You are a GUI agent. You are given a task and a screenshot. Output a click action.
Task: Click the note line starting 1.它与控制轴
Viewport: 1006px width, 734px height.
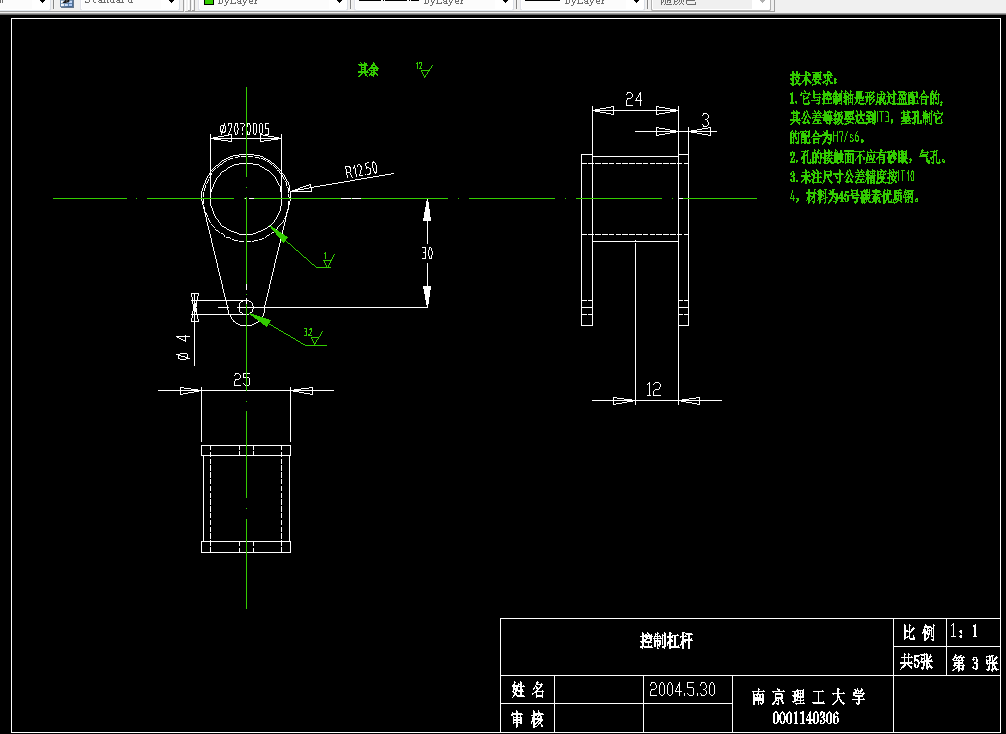click(866, 99)
